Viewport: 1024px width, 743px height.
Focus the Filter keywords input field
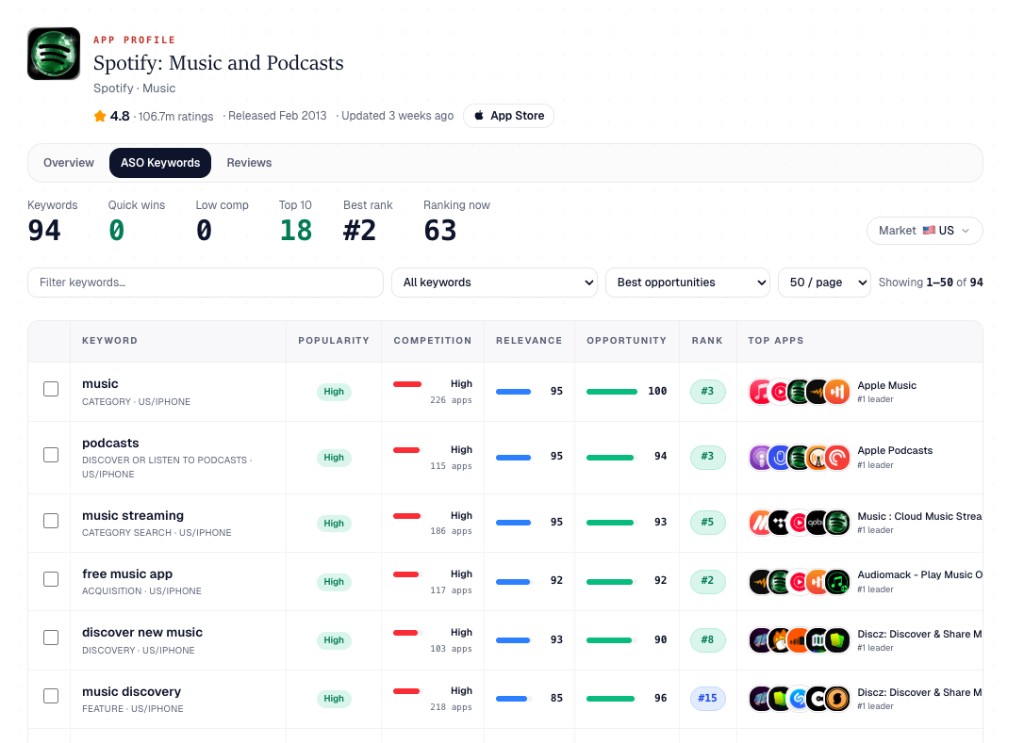pos(205,283)
